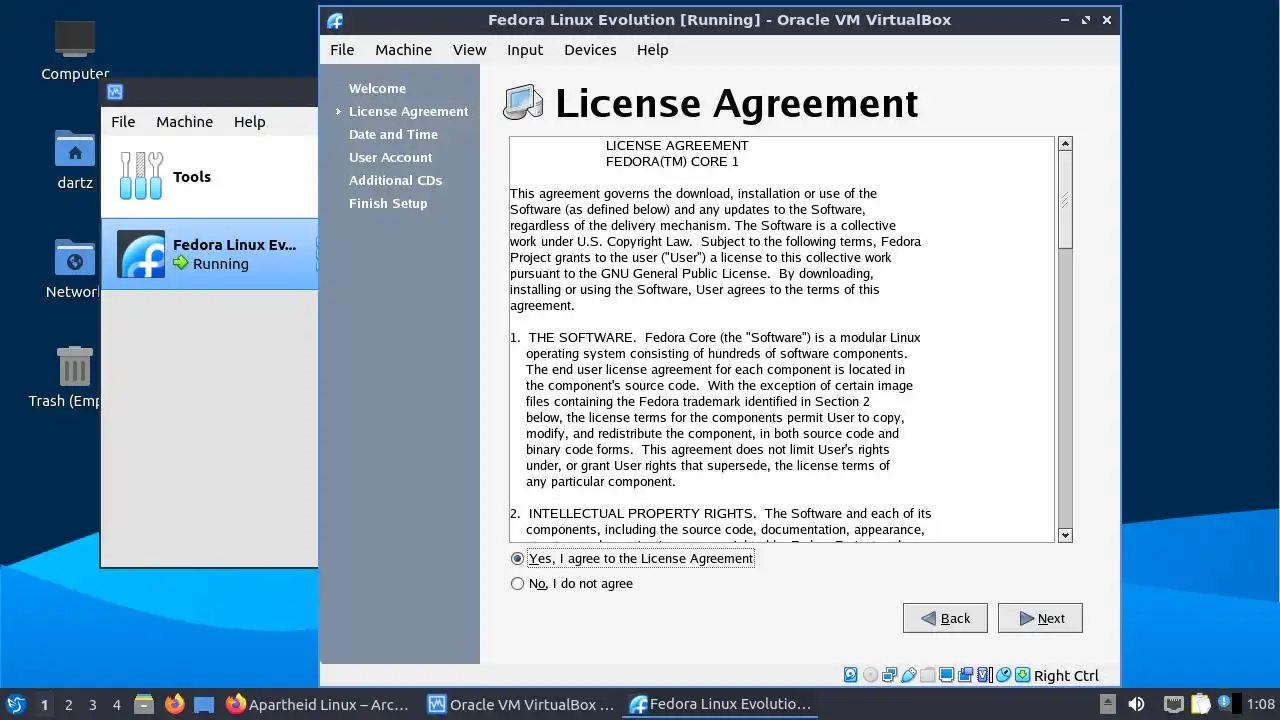The width and height of the screenshot is (1280, 720).
Task: Click Welcome step in setup sidebar
Action: (x=377, y=88)
